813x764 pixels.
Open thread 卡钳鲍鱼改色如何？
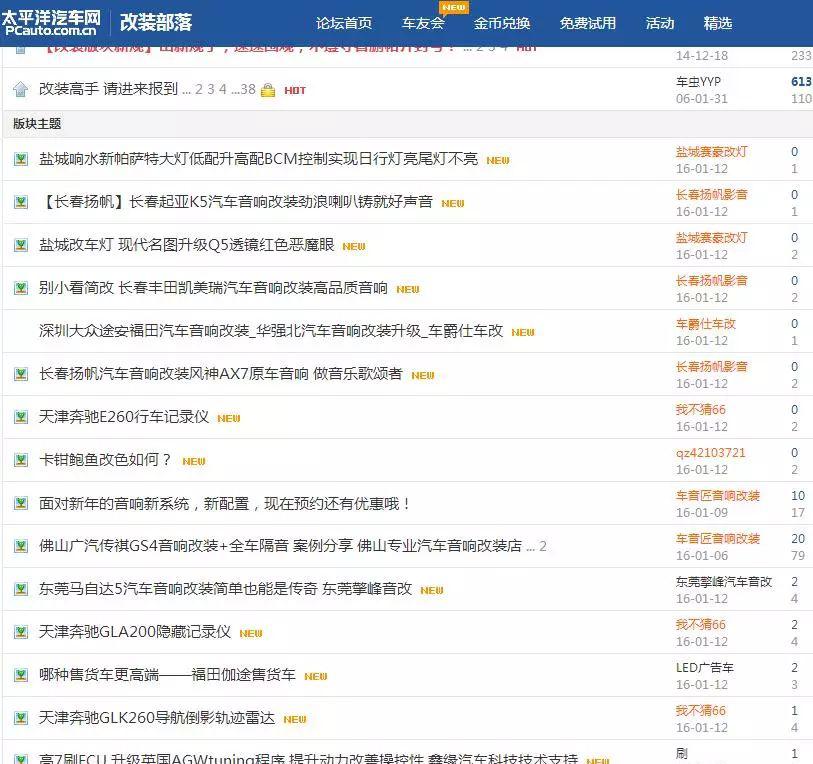tap(105, 460)
